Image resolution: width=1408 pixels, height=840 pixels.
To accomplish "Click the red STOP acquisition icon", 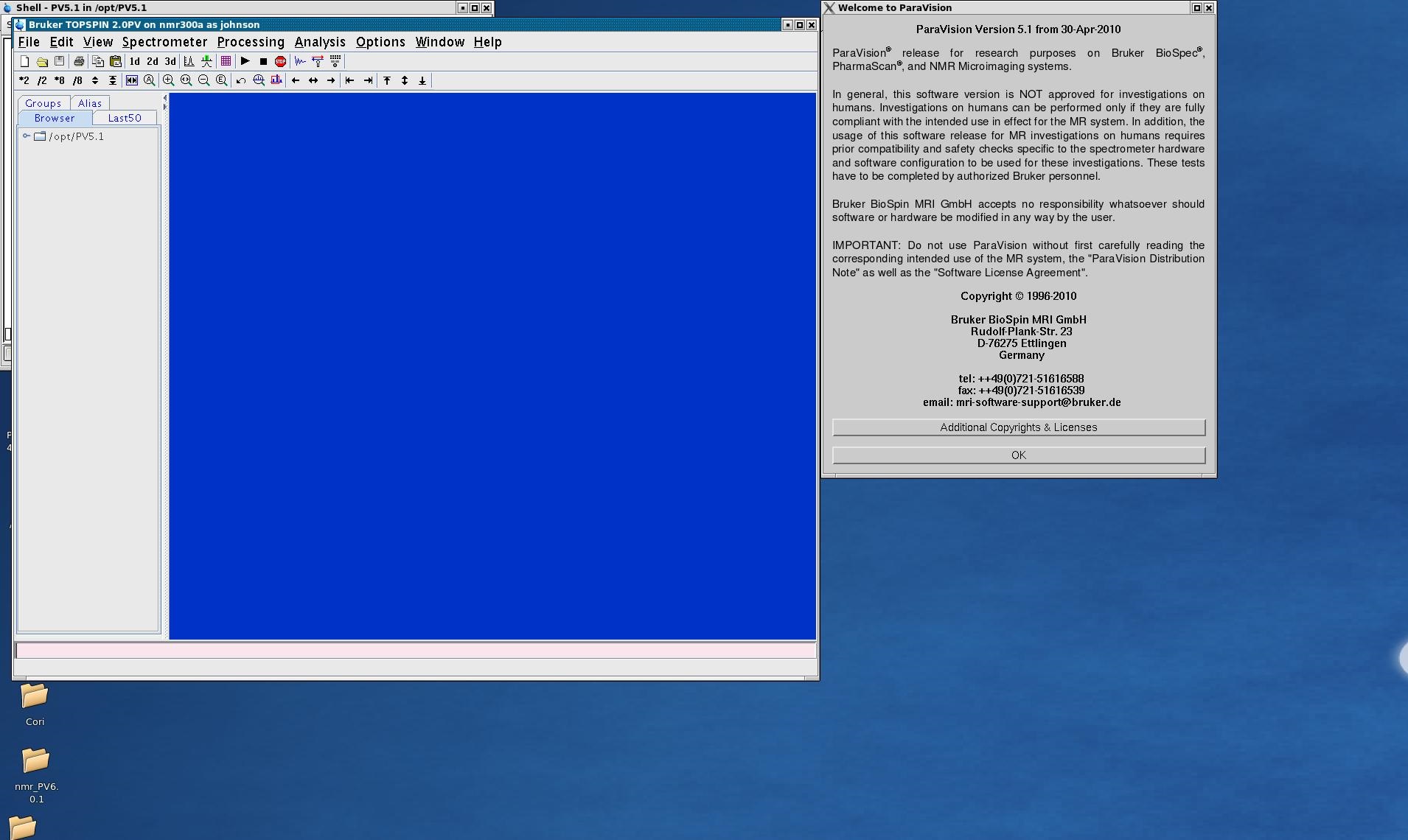I will [x=280, y=62].
